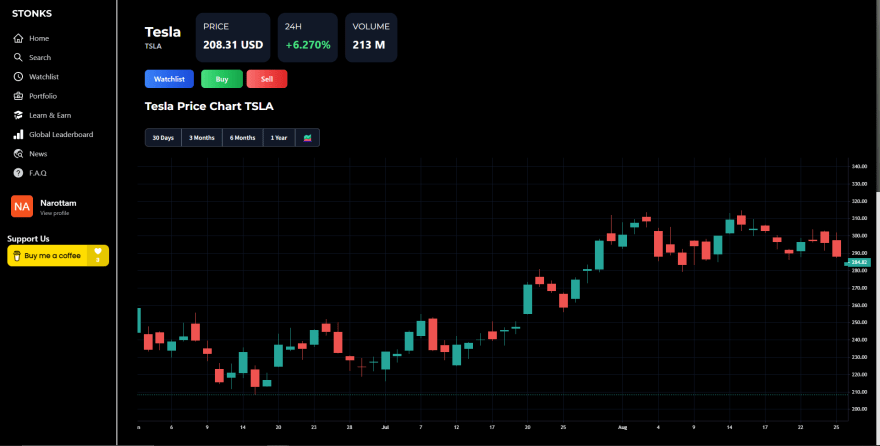Click the coffee cup icon
The image size is (880, 446).
click(17, 256)
